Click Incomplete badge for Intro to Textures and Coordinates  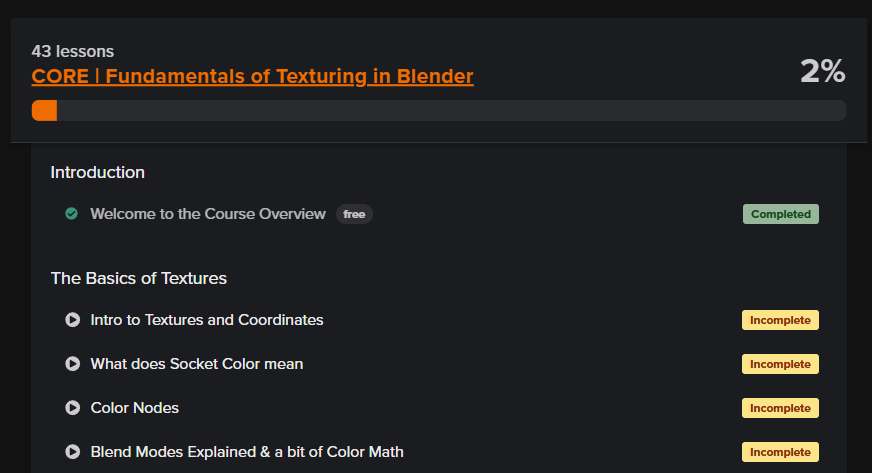780,320
